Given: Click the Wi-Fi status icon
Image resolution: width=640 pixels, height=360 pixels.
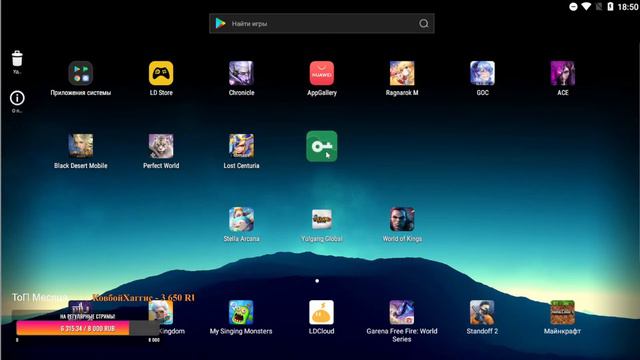Looking at the screenshot, I should click(x=586, y=6).
